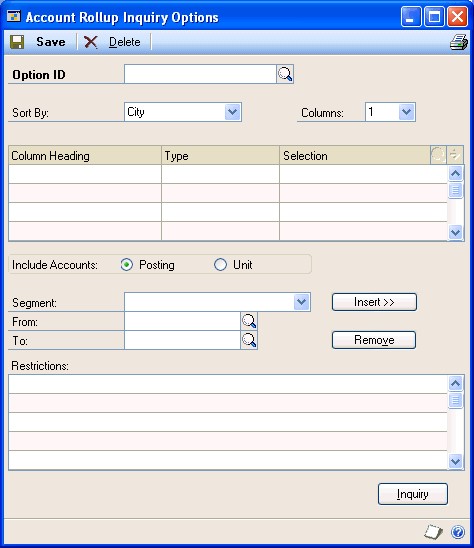Click Restrictions list scroll down arrow
Viewport: 474px width, 548px height.
(x=455, y=461)
